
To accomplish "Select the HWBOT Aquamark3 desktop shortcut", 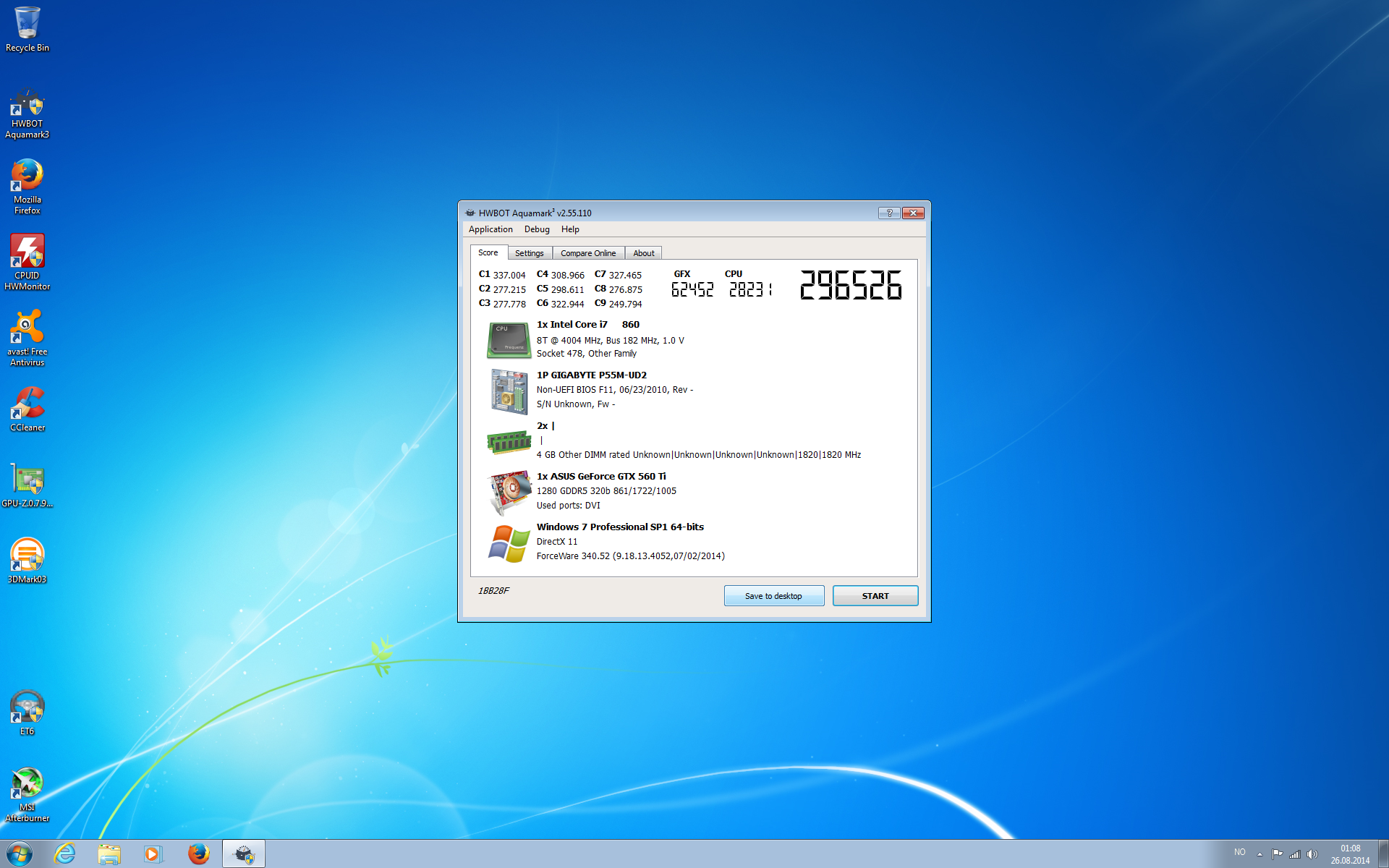I will coord(27,114).
